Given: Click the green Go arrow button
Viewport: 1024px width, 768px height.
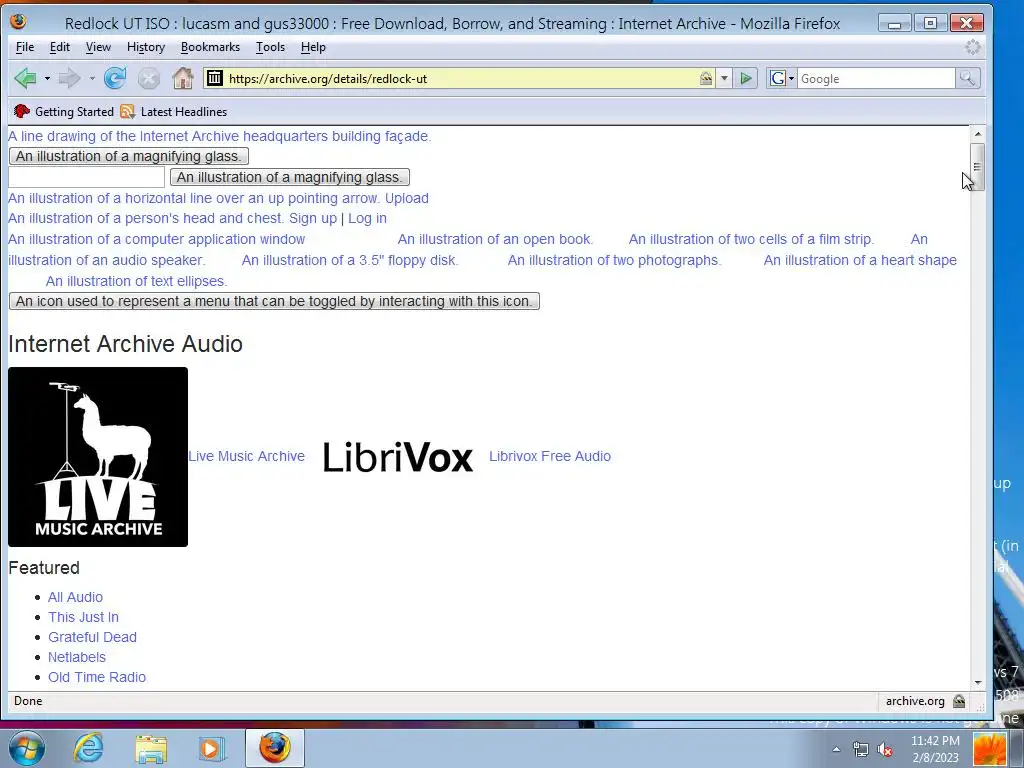Looking at the screenshot, I should (746, 78).
